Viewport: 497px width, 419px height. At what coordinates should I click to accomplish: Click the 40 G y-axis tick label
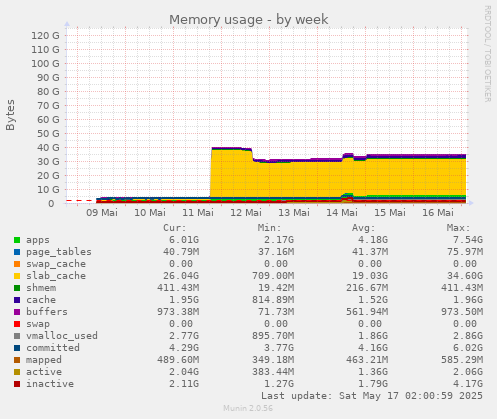coord(48,147)
